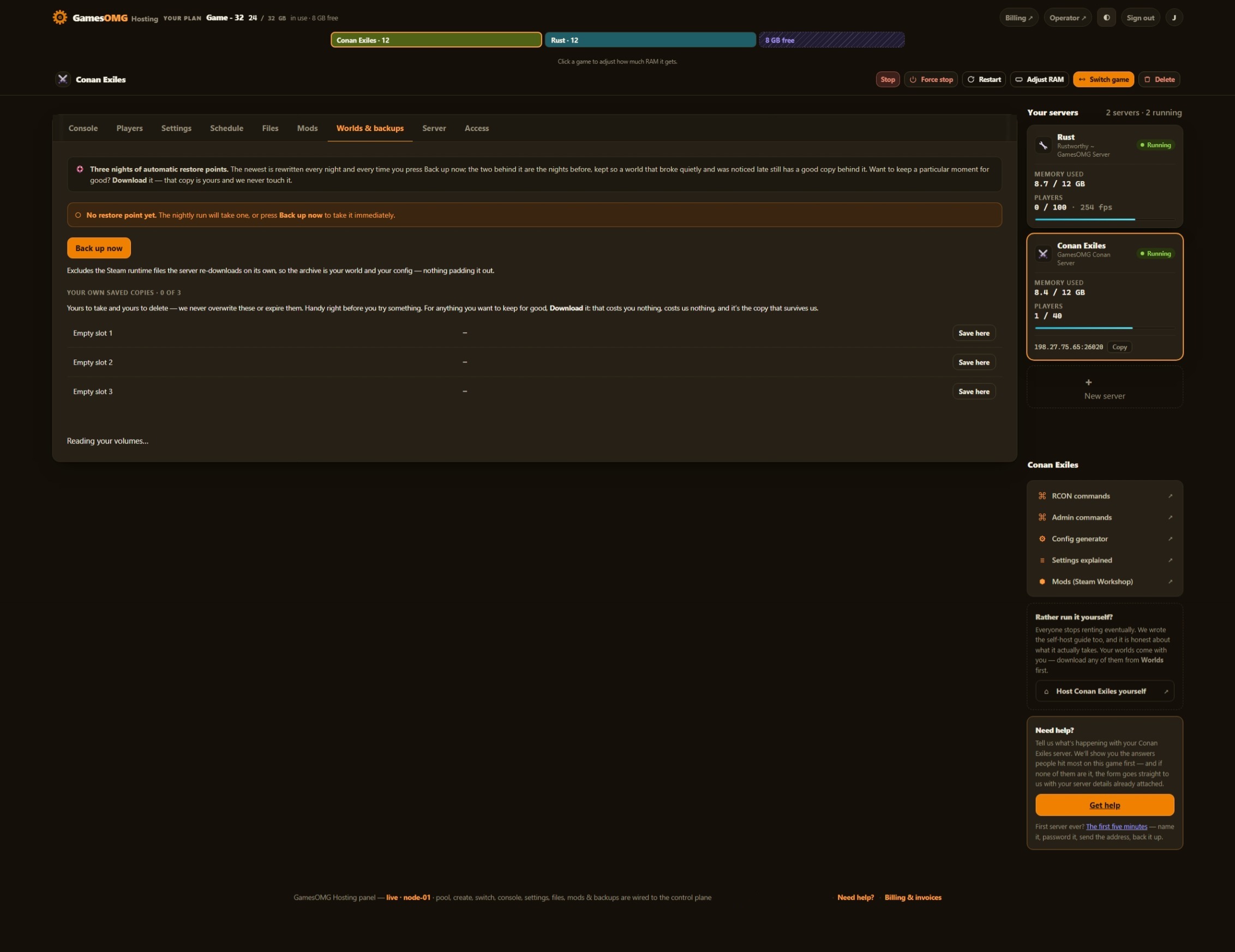
Task: Open Billing external link
Action: (x=1018, y=17)
